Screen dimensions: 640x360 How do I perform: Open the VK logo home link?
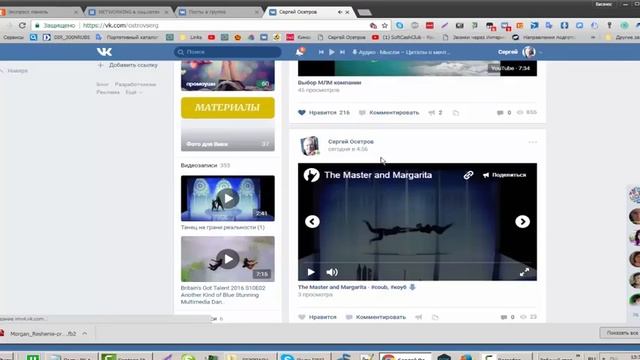point(104,52)
